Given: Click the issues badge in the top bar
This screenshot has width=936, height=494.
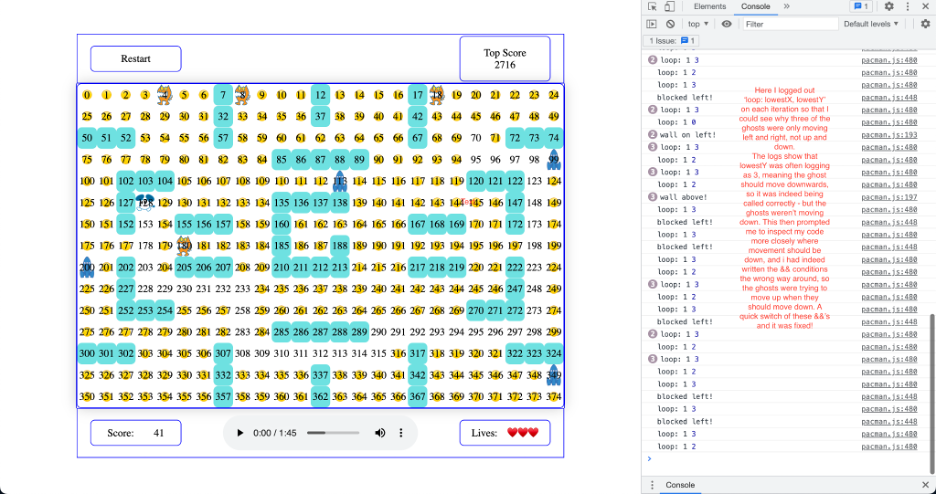Looking at the screenshot, I should 861,7.
